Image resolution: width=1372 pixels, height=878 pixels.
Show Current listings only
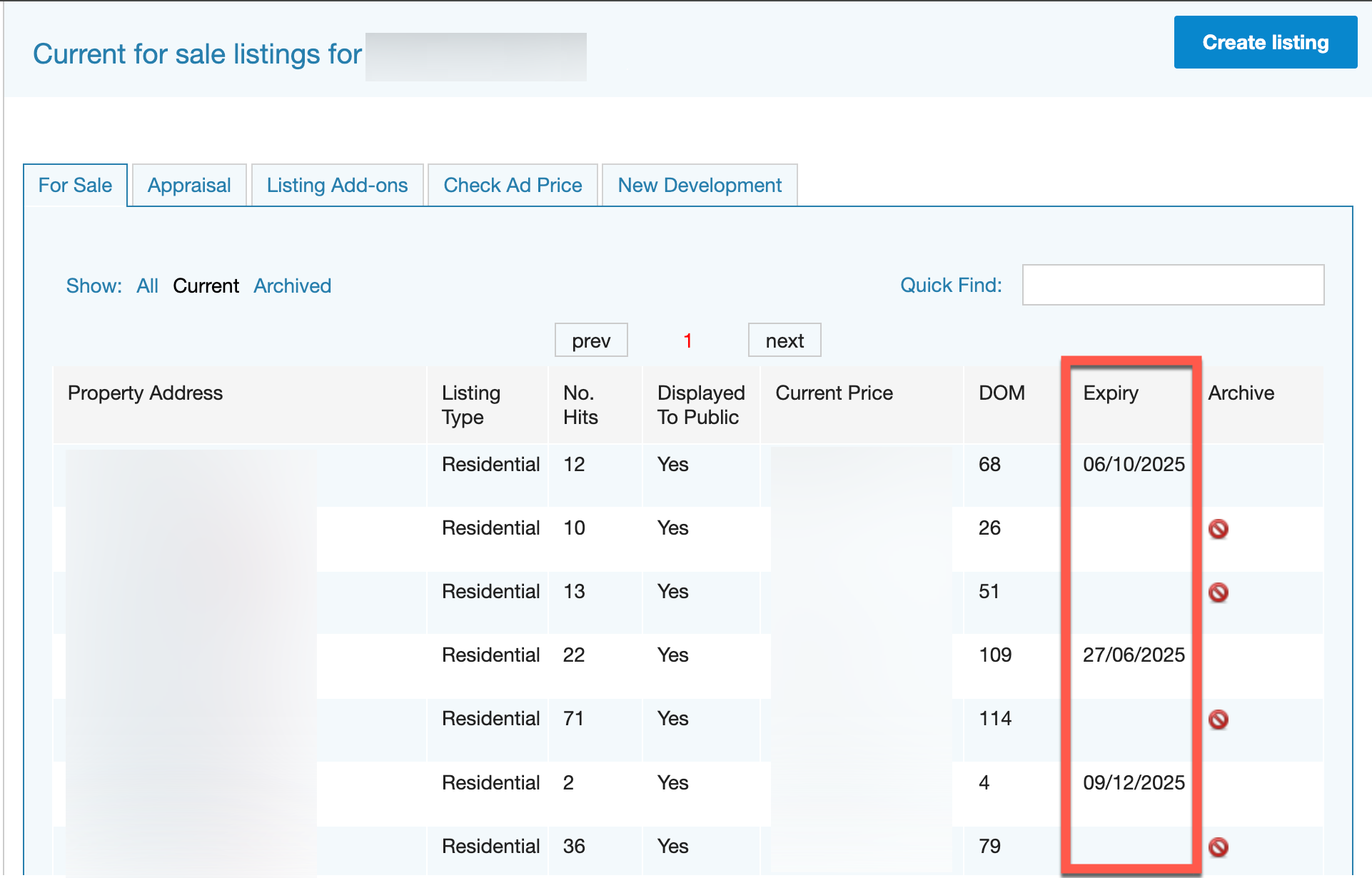coord(206,286)
